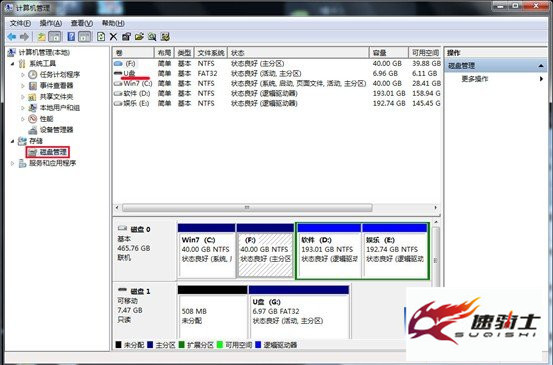Viewport: 553px width, 365px height.
Task: Open the 查看(V) menu
Action: (82, 23)
